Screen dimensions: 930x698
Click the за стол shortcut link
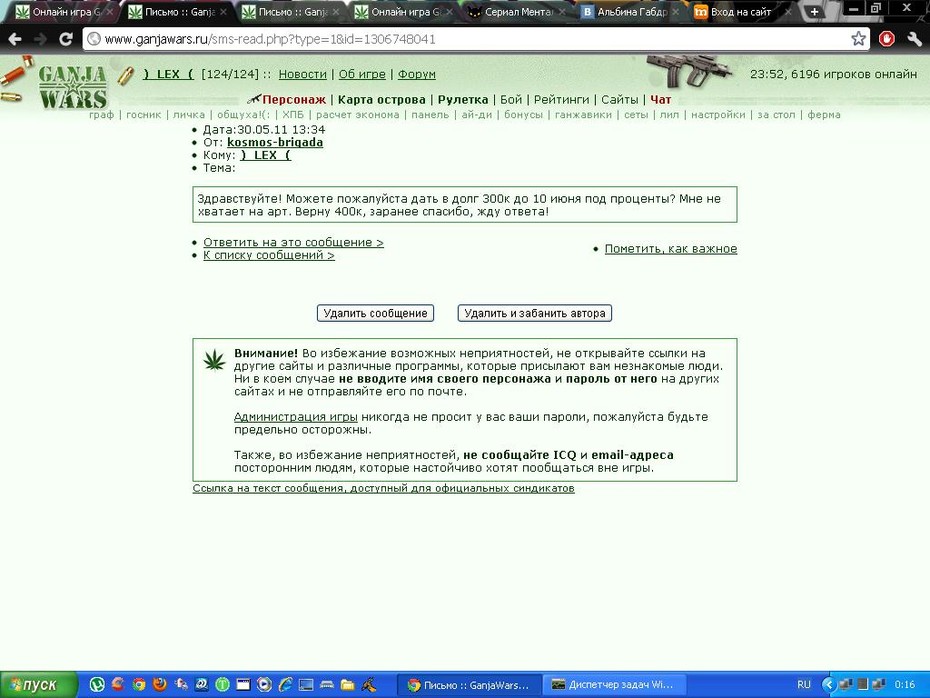coord(776,114)
